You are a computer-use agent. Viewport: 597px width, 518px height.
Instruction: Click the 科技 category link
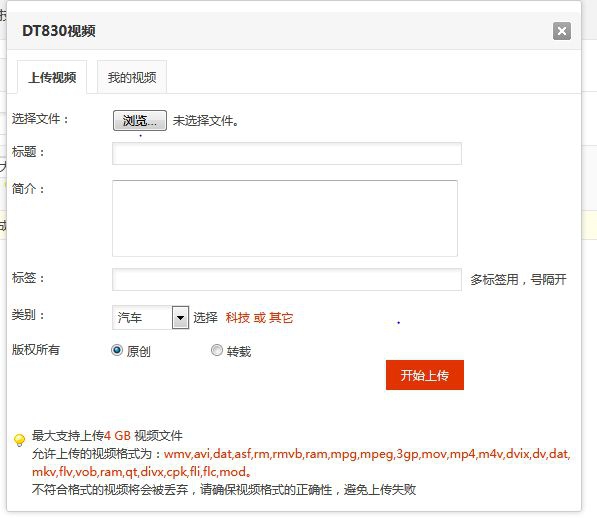coord(238,317)
